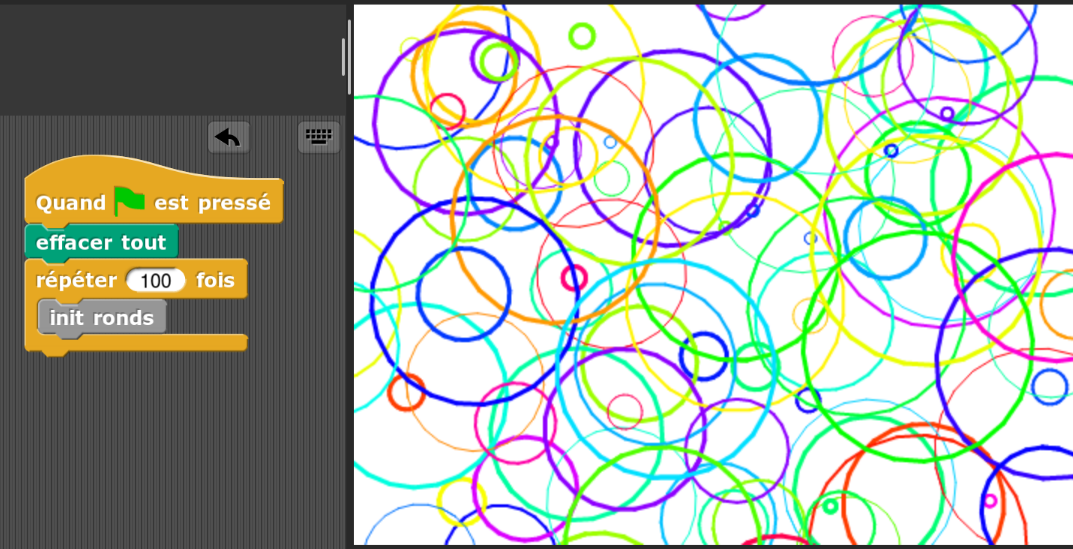The height and width of the screenshot is (549, 1073).
Task: Click blank scripting area below the script
Action: [170, 450]
